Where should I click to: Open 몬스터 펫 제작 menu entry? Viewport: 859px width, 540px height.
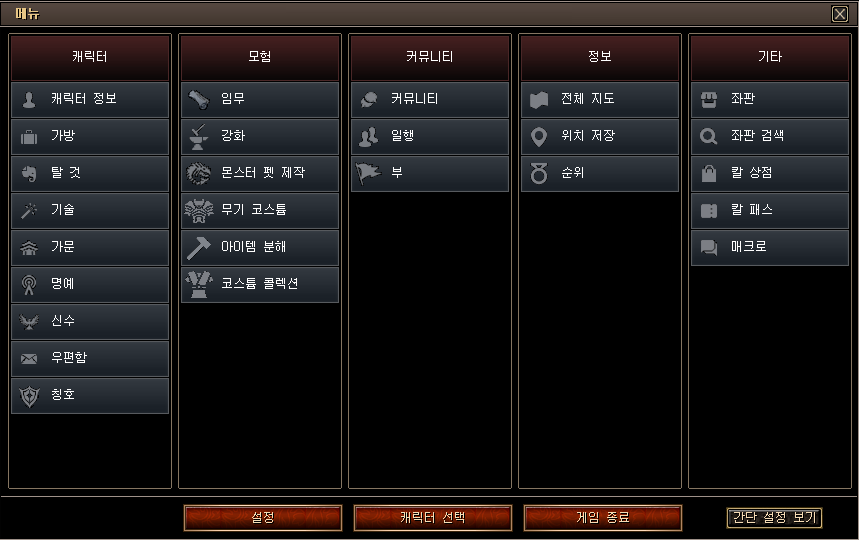(x=260, y=174)
